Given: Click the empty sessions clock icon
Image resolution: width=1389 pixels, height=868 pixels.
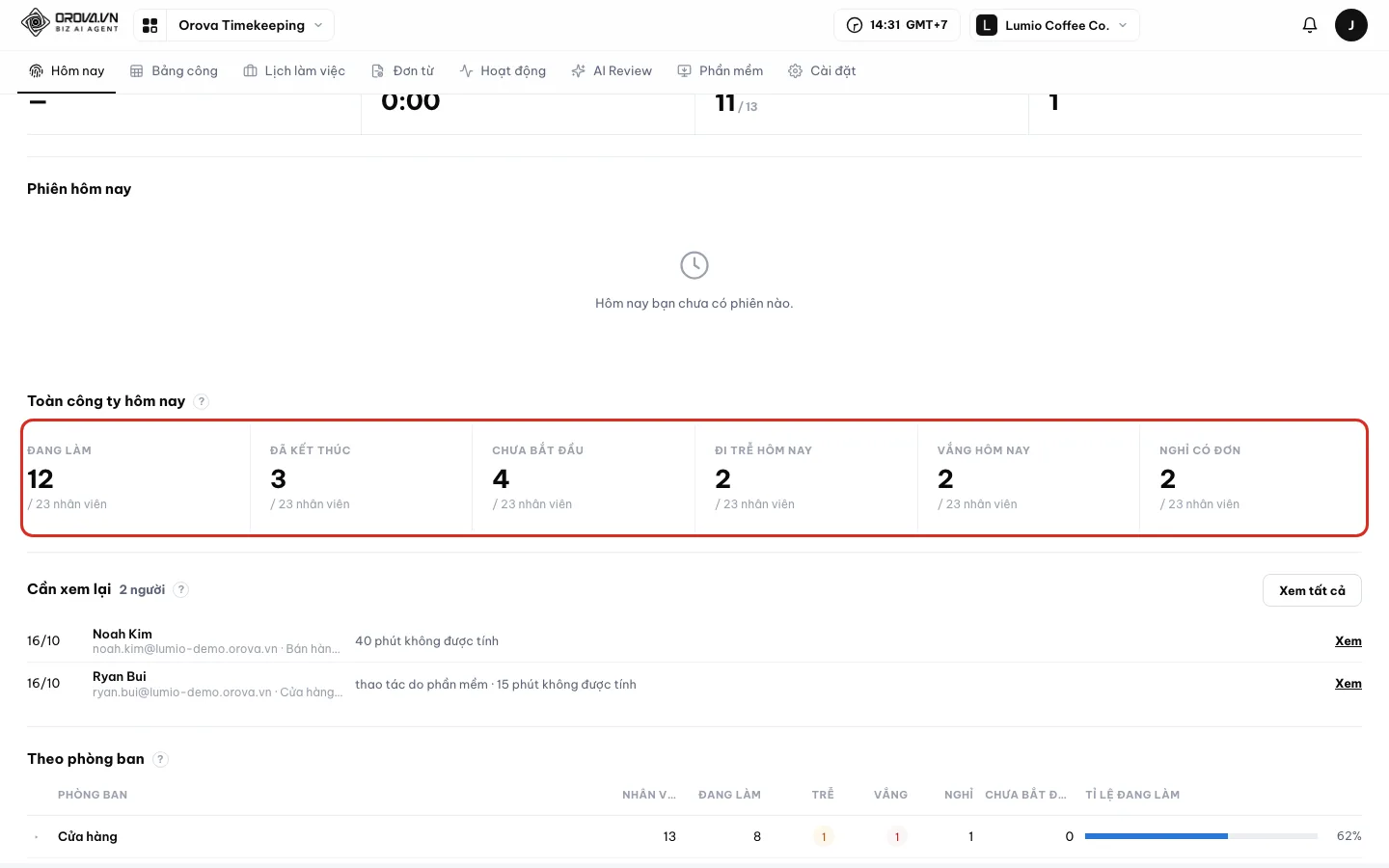Looking at the screenshot, I should (x=694, y=265).
